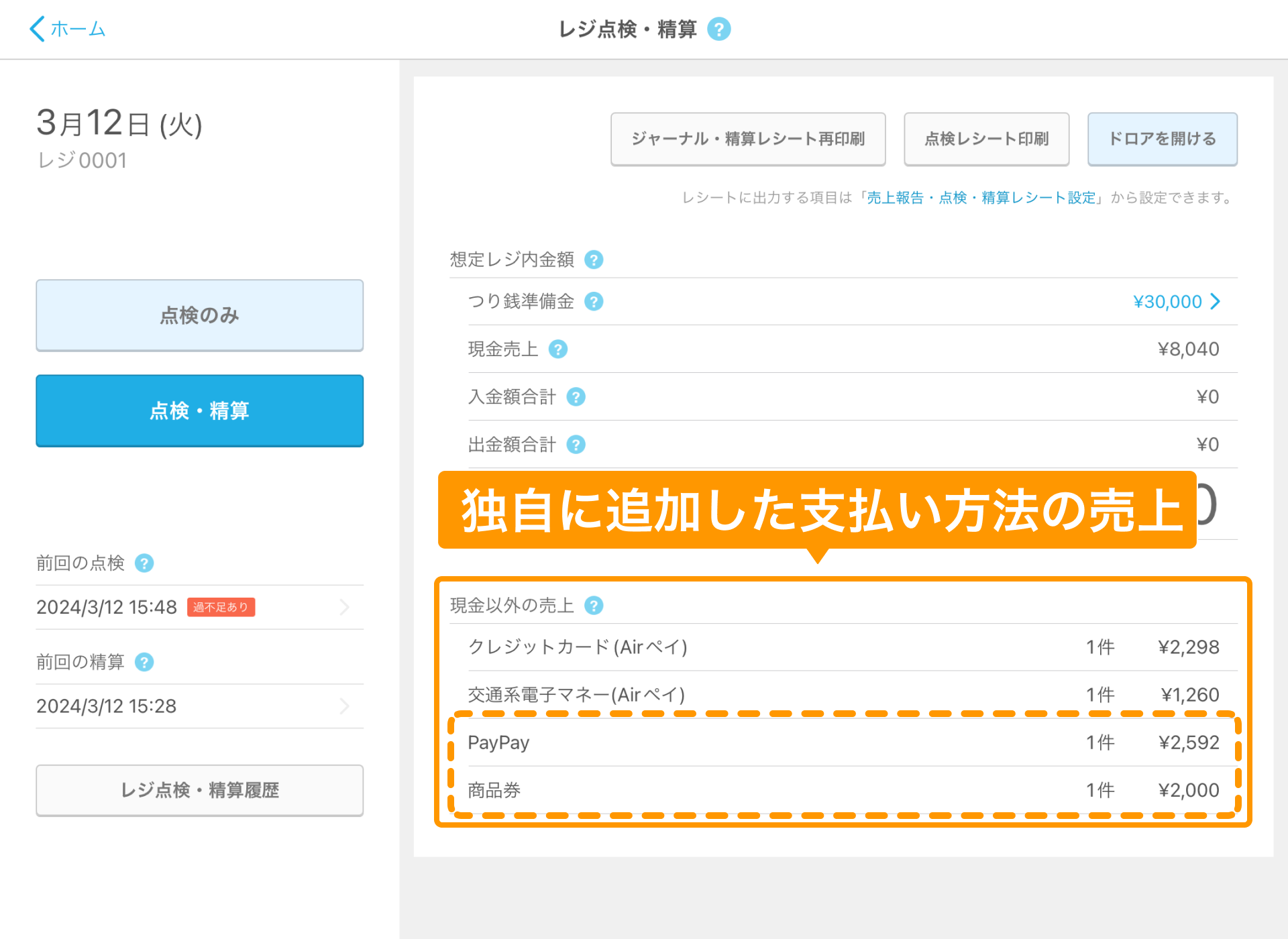Click the PayPay row label
This screenshot has width=1288, height=939.
tap(498, 742)
